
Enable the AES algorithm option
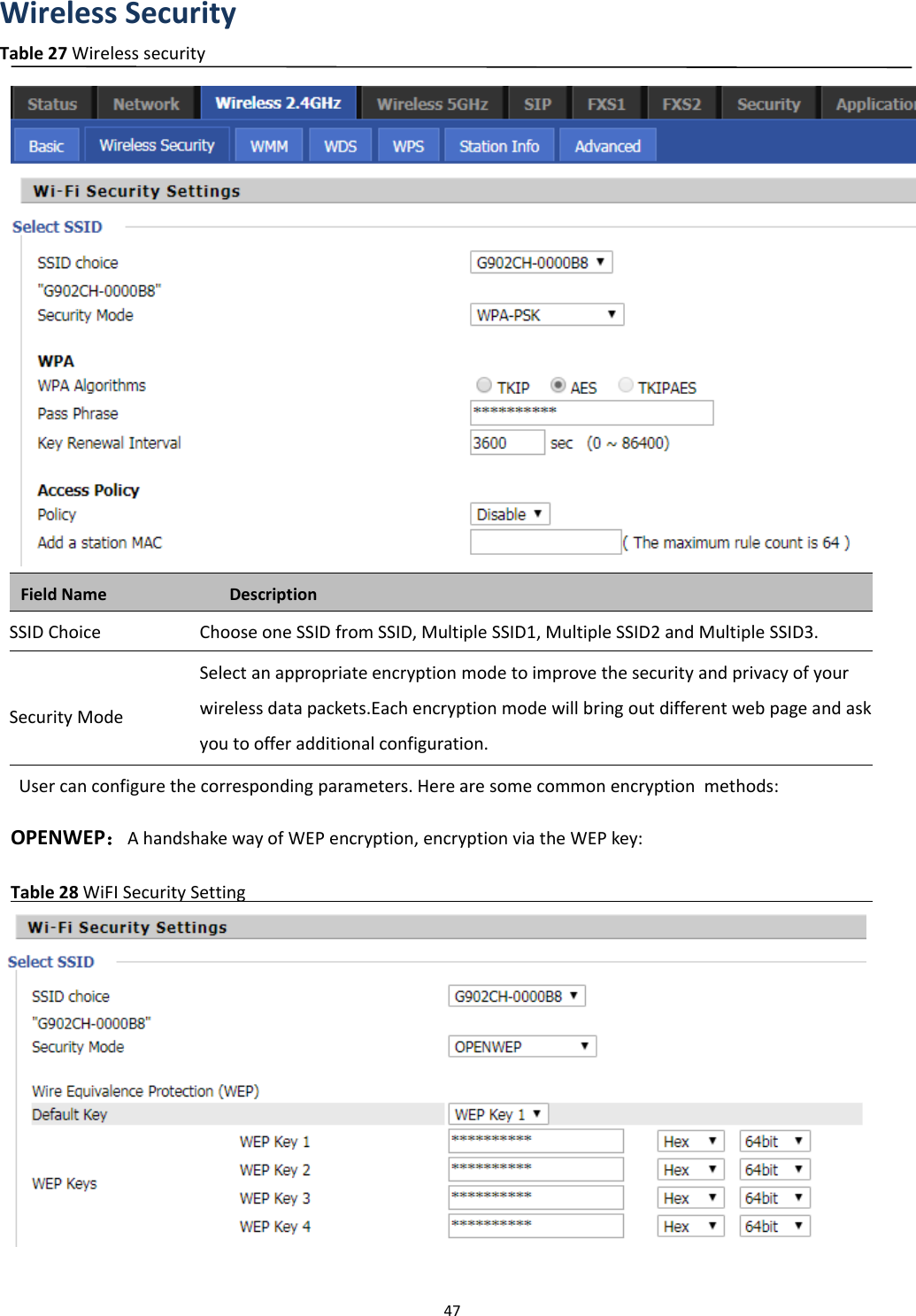pyautogui.click(x=558, y=385)
